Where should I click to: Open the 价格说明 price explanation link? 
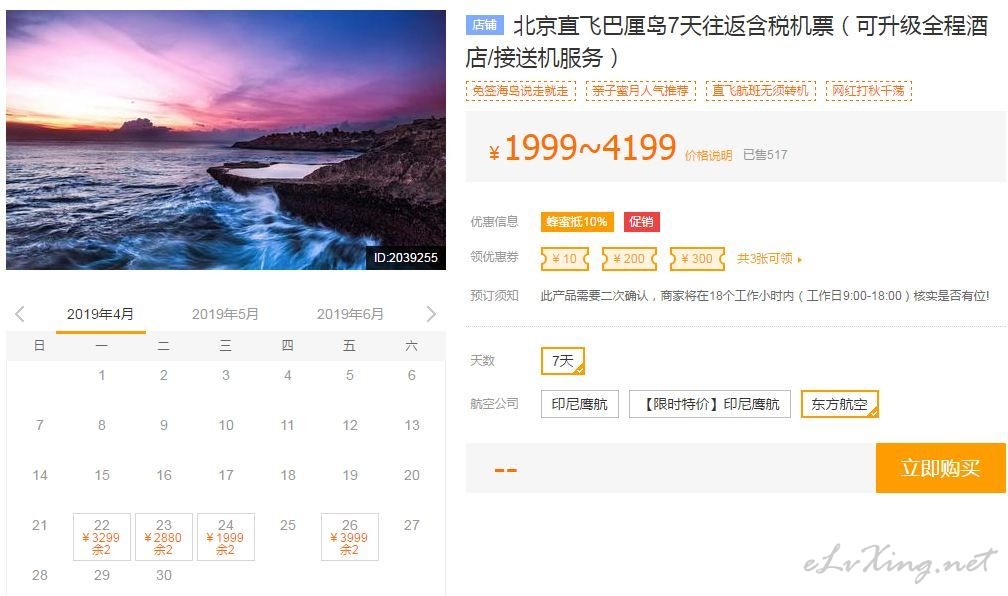(708, 155)
